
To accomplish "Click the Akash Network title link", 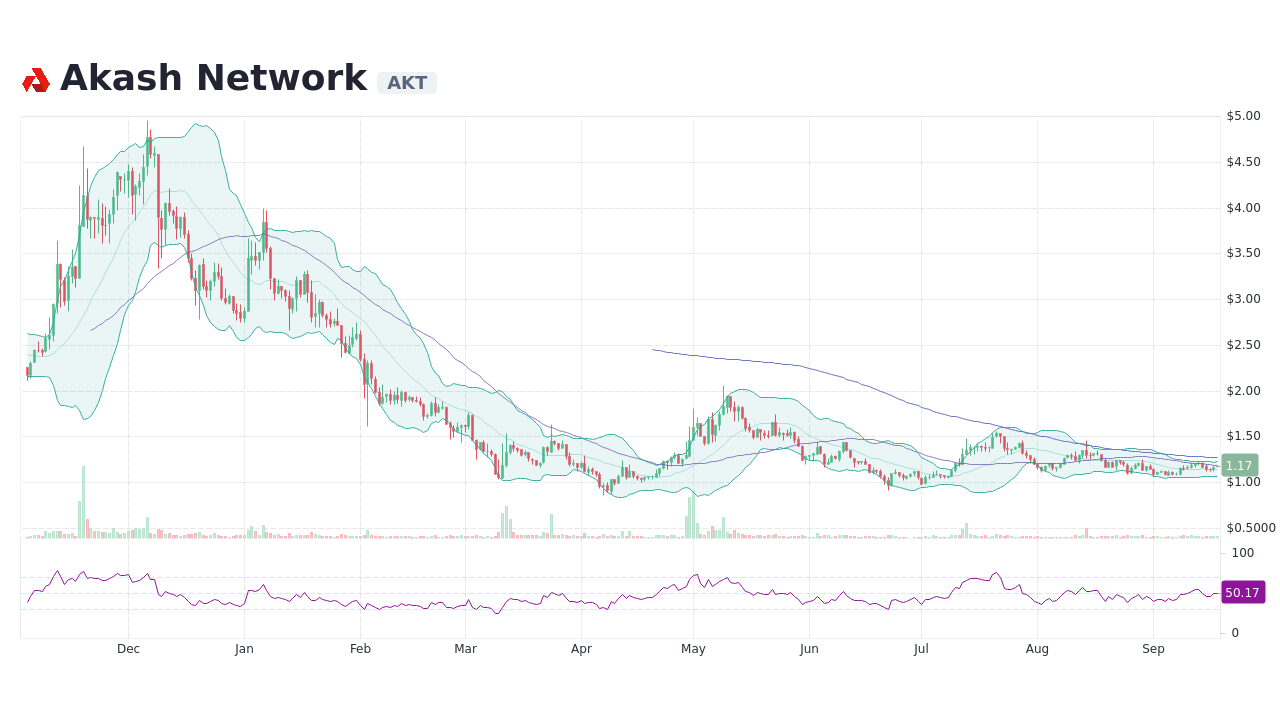I will [x=213, y=77].
